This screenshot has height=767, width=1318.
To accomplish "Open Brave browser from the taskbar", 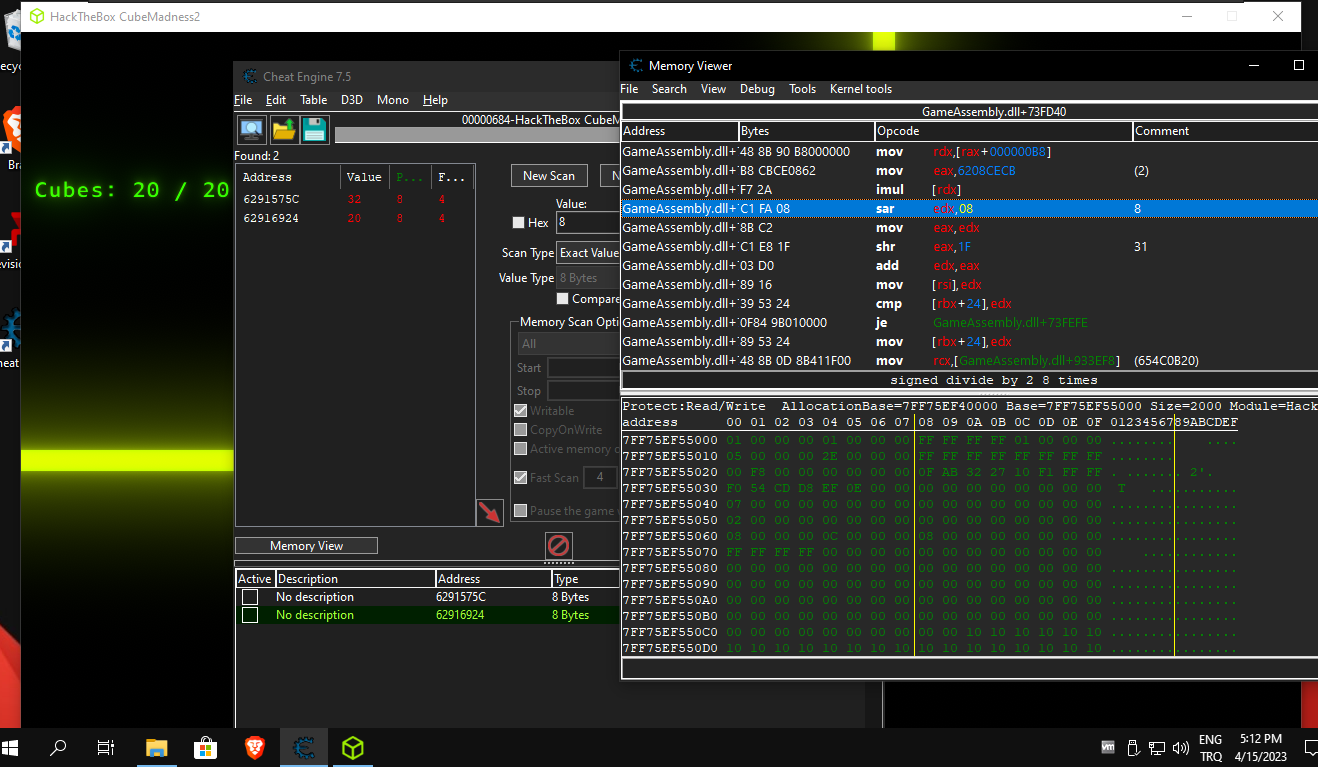I will pos(255,747).
